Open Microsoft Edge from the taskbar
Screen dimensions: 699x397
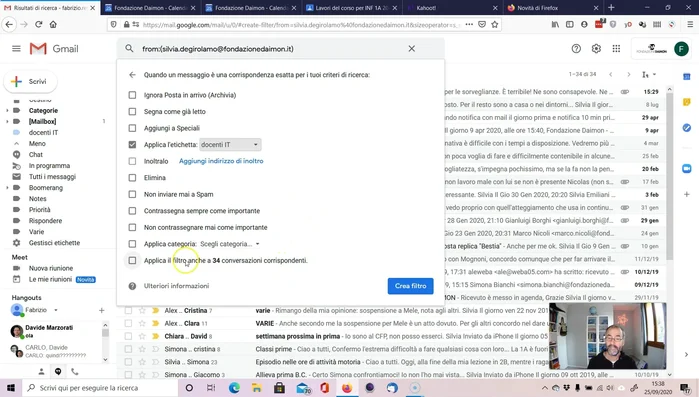[x=234, y=388]
